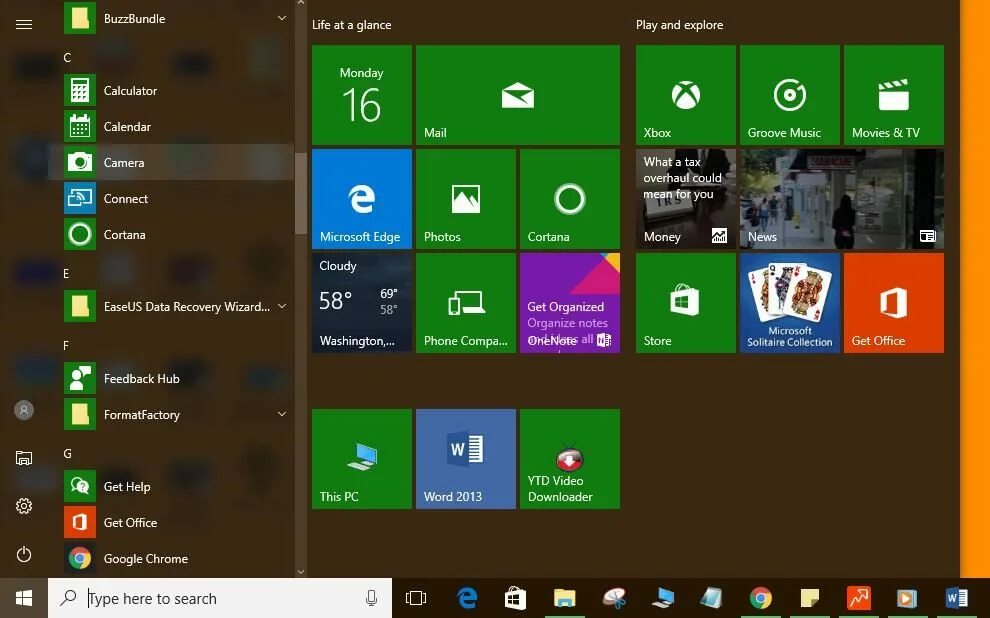Launch Google Chrome from the app list

pyautogui.click(x=170, y=558)
